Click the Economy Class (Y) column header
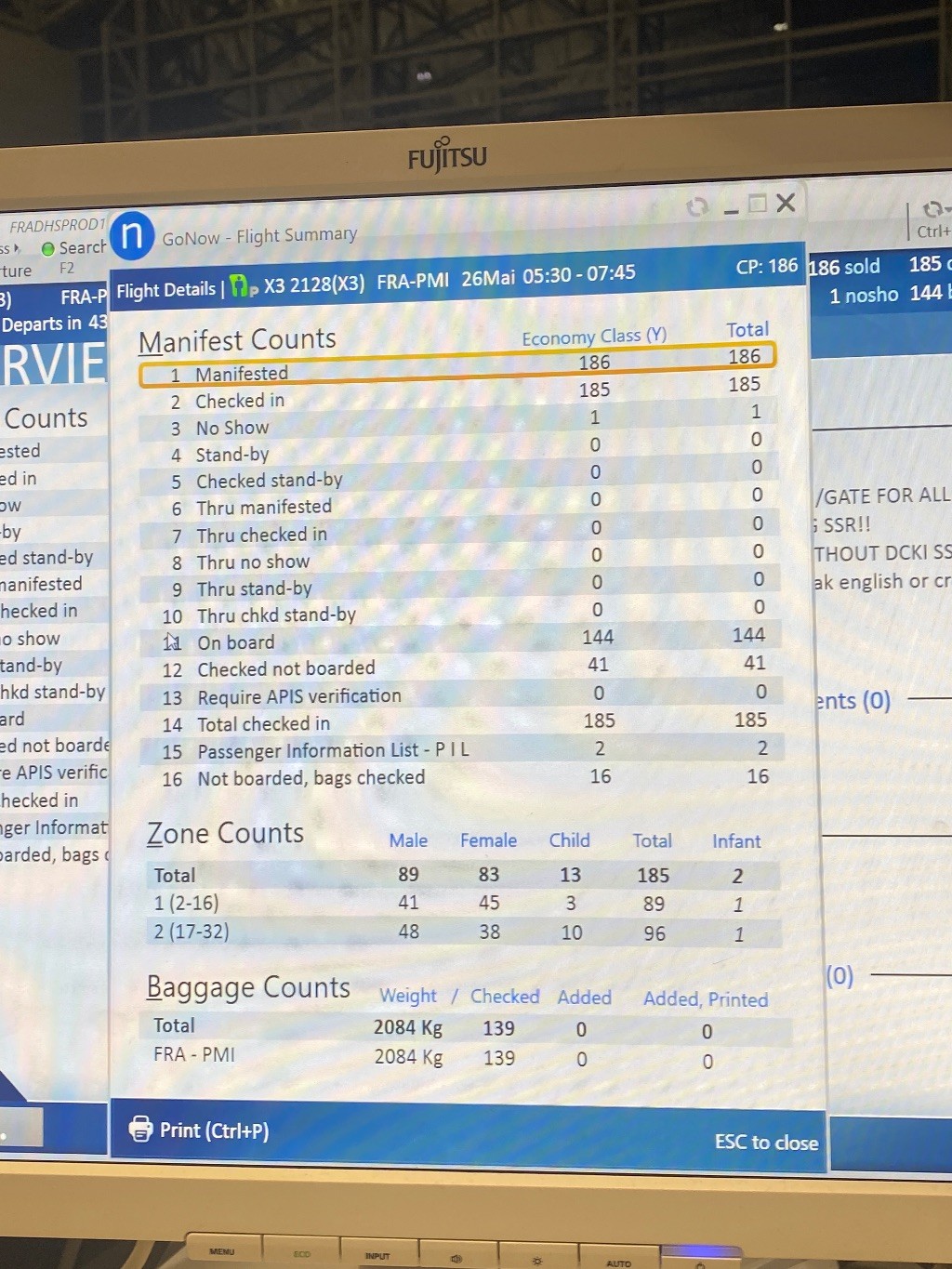952x1269 pixels. tap(594, 337)
